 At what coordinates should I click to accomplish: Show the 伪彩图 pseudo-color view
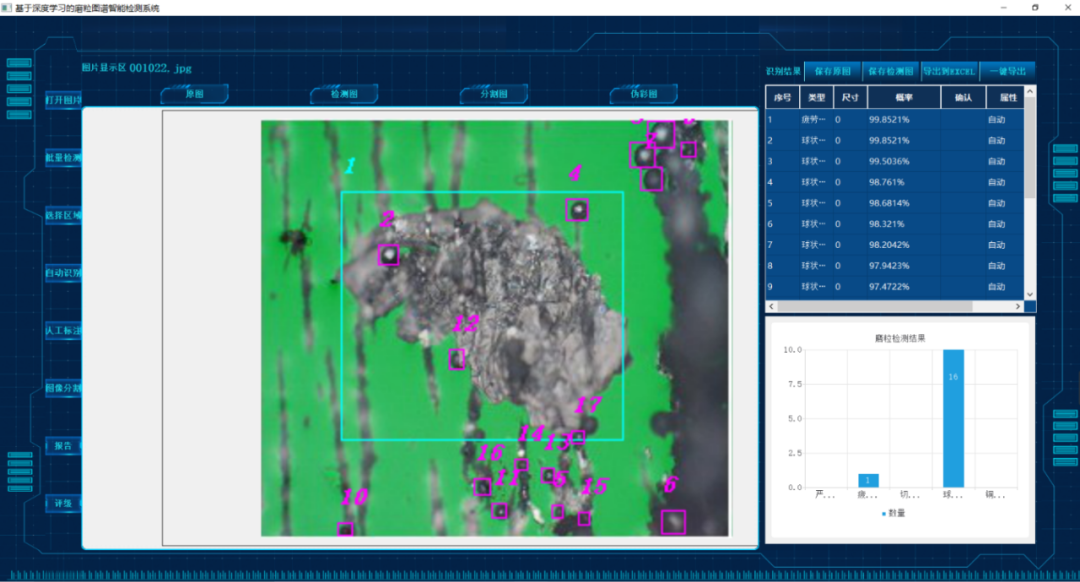[x=644, y=95]
